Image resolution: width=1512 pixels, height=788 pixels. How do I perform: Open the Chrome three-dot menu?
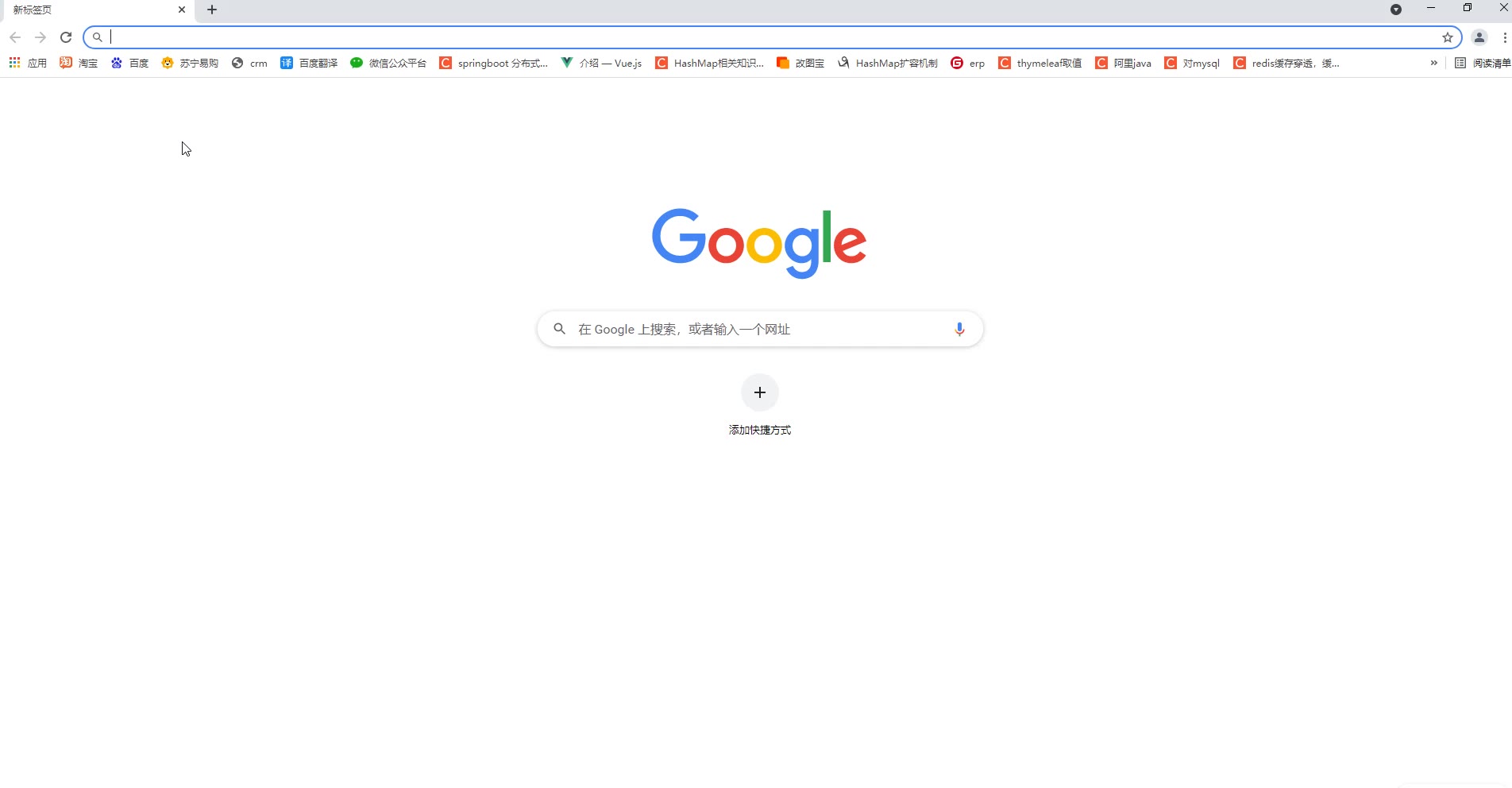pos(1505,37)
